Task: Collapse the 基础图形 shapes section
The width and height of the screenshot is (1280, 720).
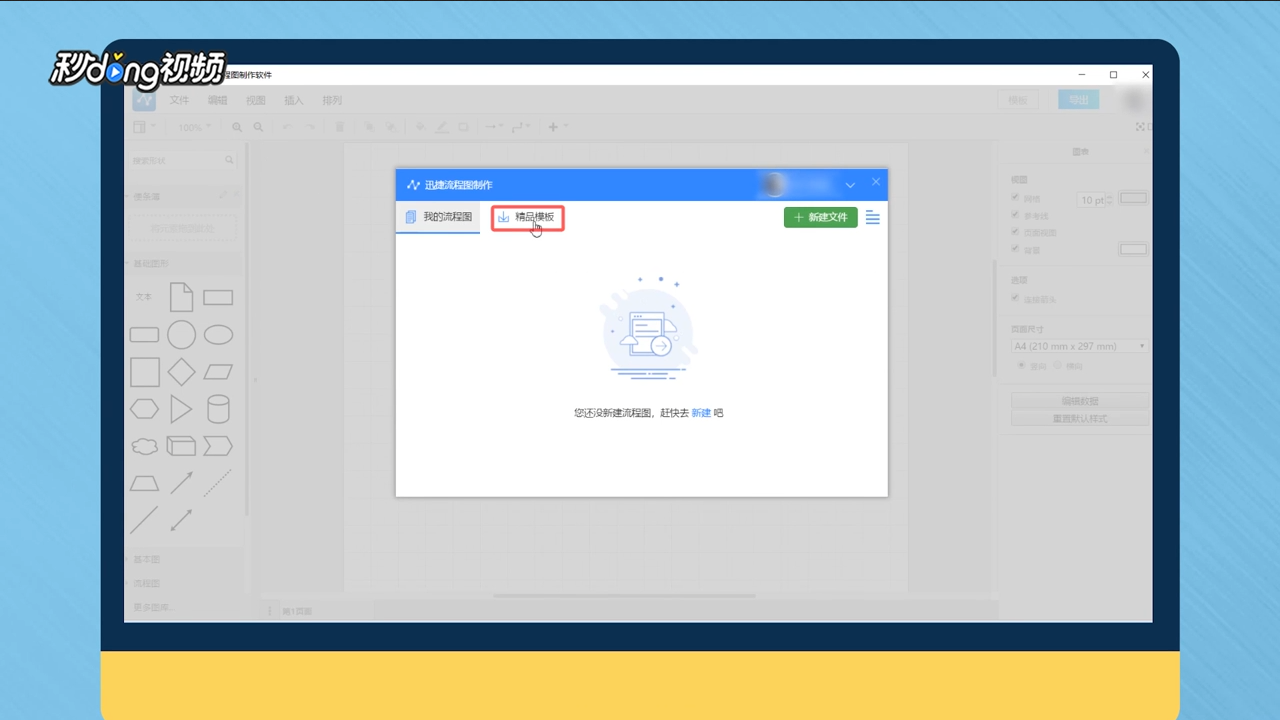Action: (x=152, y=263)
